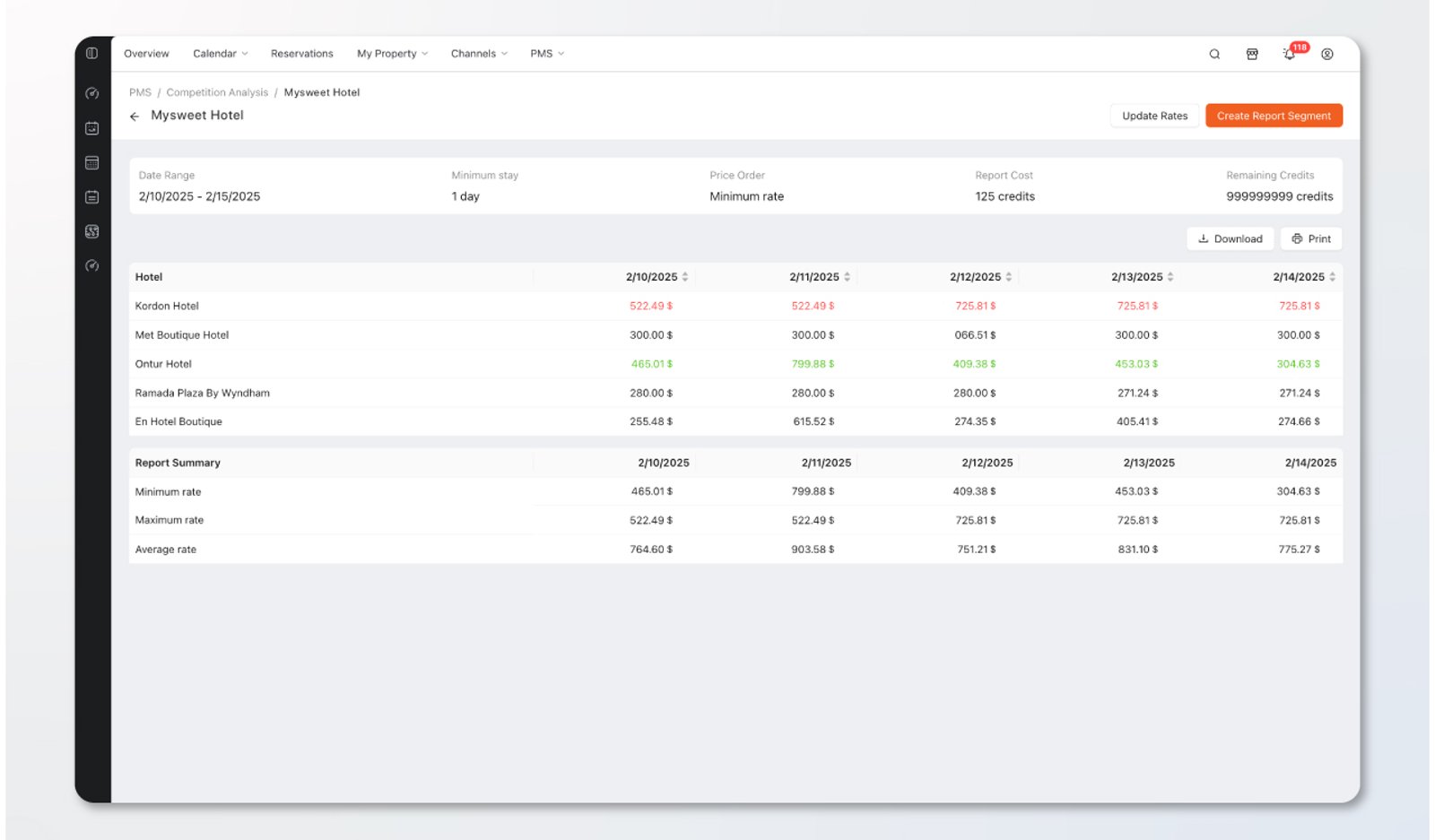The height and width of the screenshot is (840, 1435).
Task: Click the Maximum rate summary row label
Action: [x=170, y=520]
